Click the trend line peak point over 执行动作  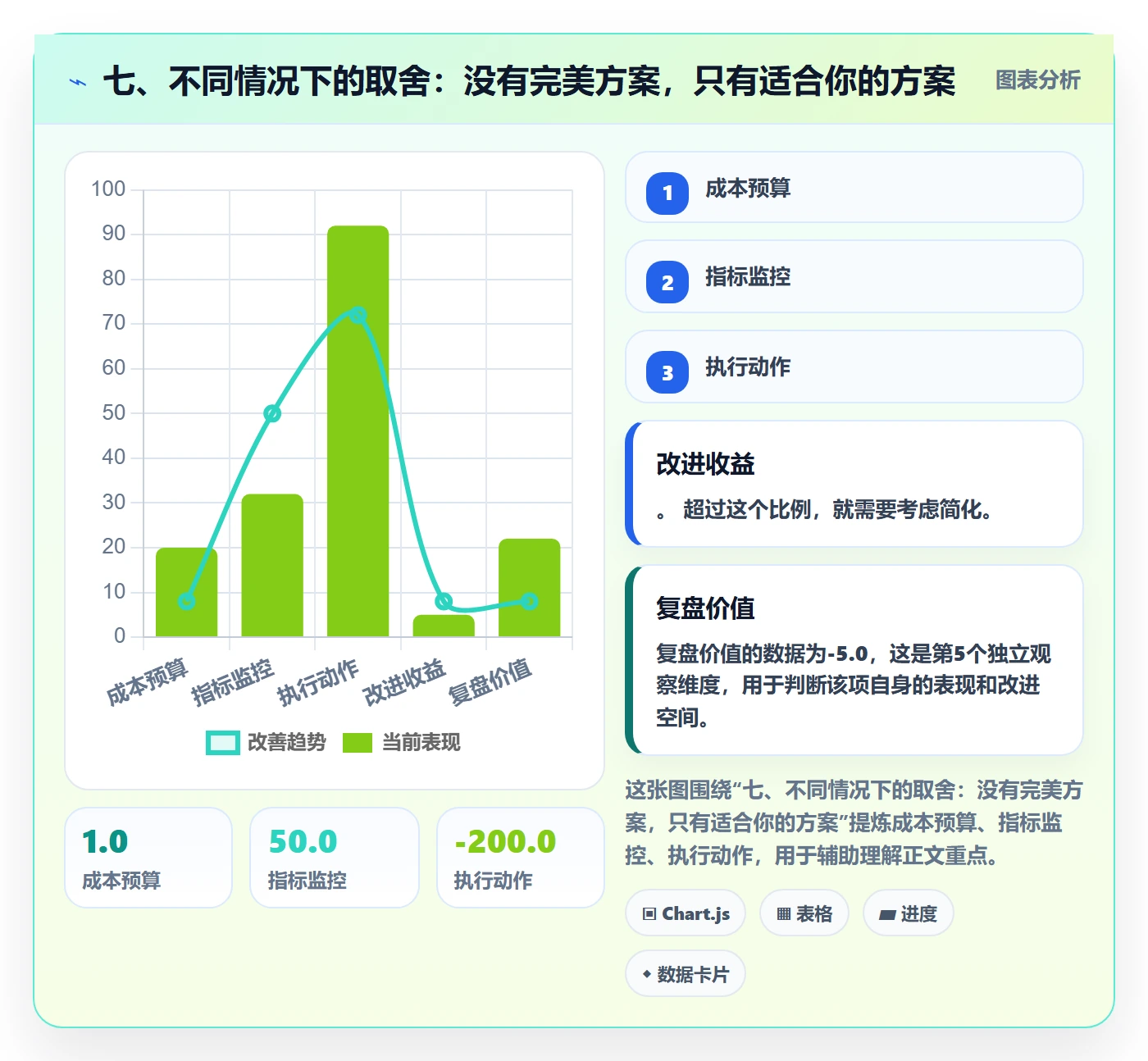pos(358,315)
